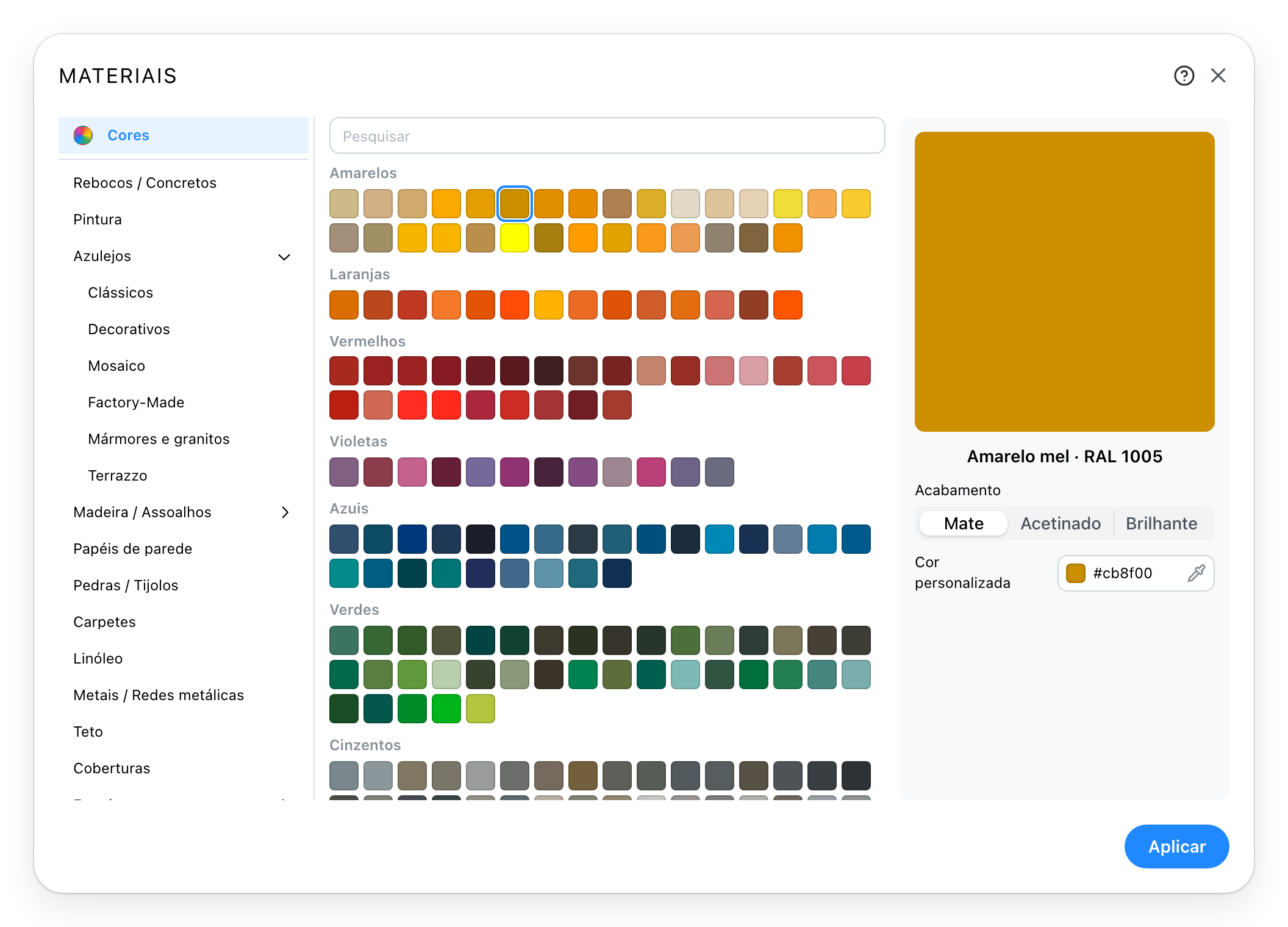Pick color with the eyedropper icon
Screen dimensions: 1288x927
[1196, 573]
